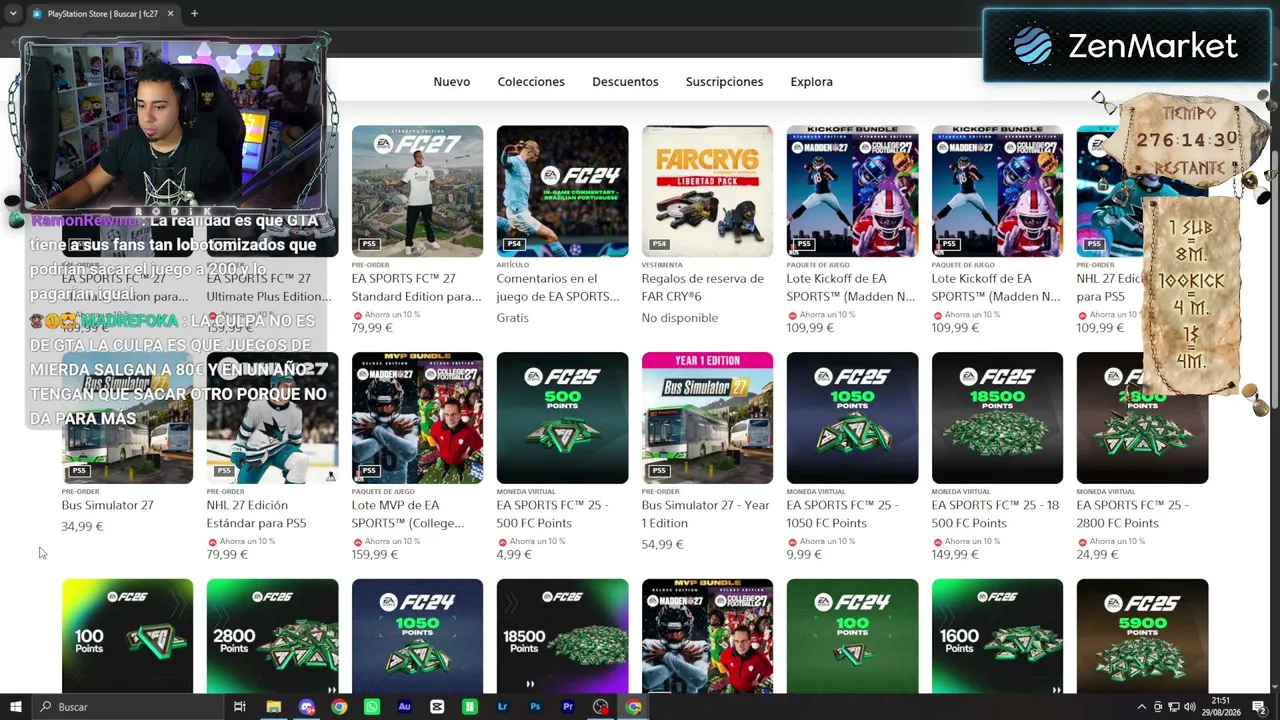Open OBS Studio from the taskbar
Image resolution: width=1280 pixels, height=720 pixels.
coord(600,707)
